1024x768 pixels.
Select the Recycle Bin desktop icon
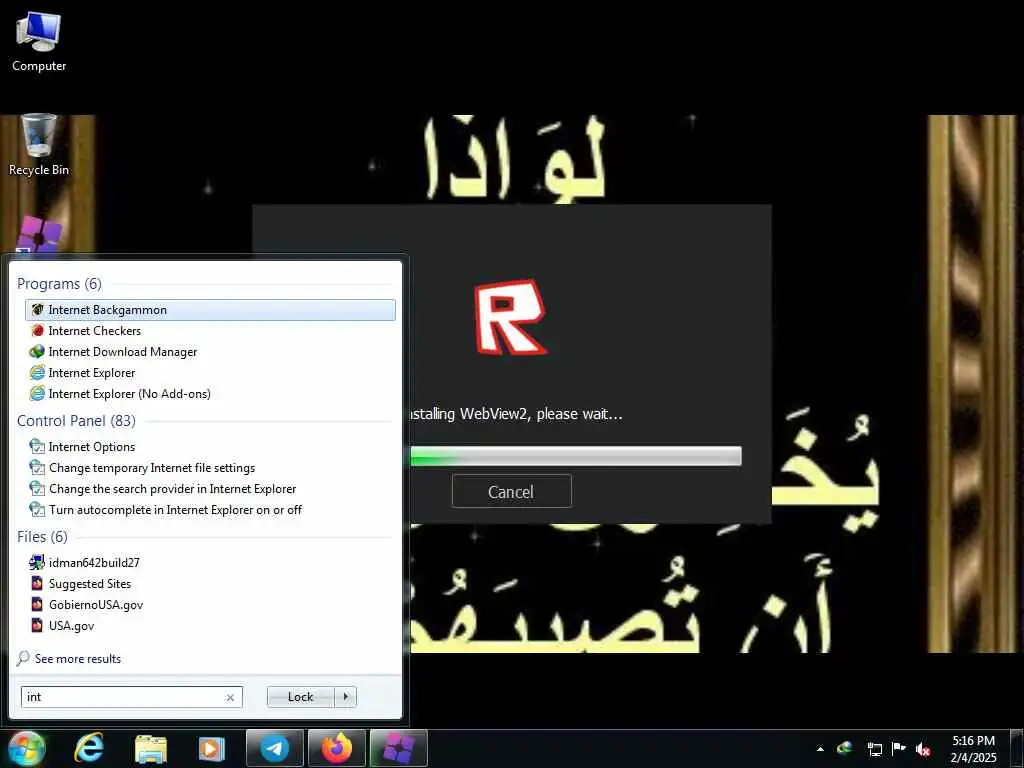point(39,145)
